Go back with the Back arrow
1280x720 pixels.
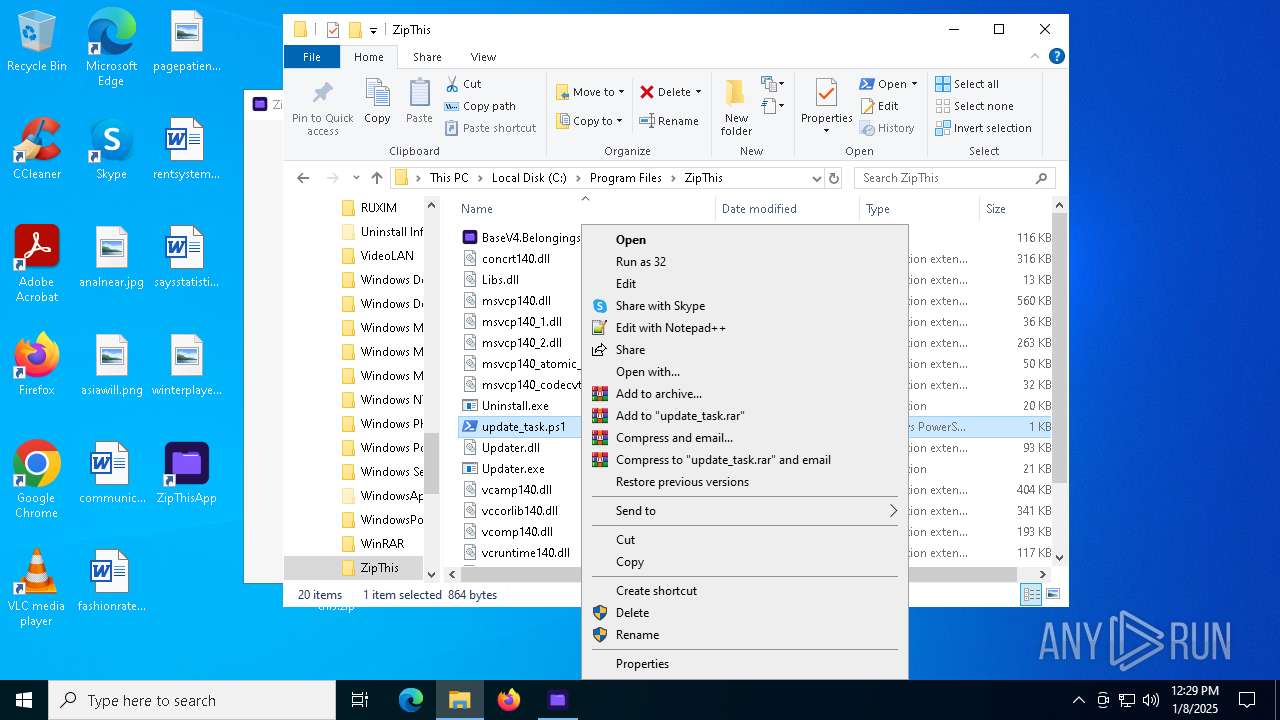(x=303, y=178)
